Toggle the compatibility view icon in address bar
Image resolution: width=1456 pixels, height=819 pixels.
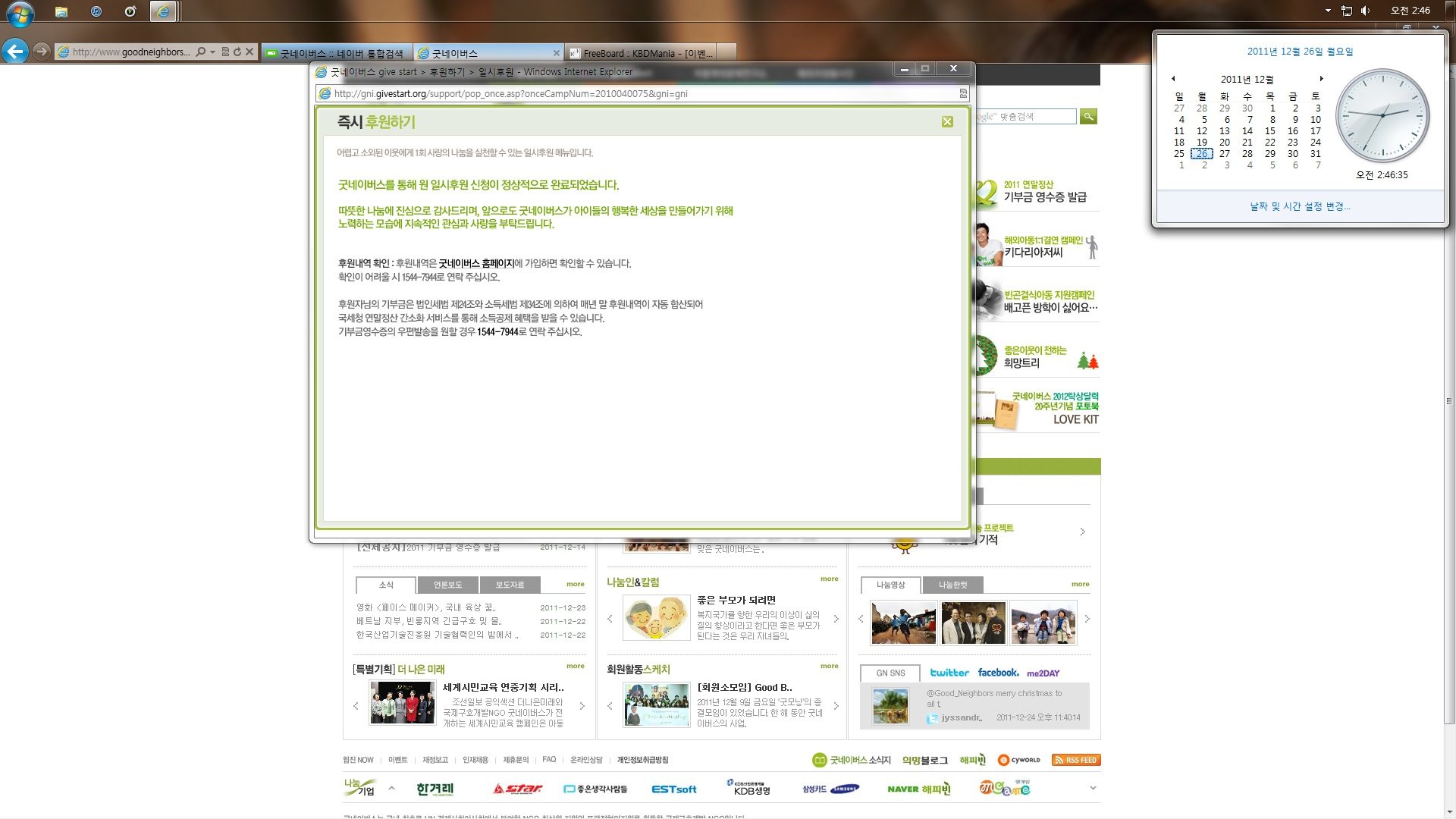tap(225, 52)
